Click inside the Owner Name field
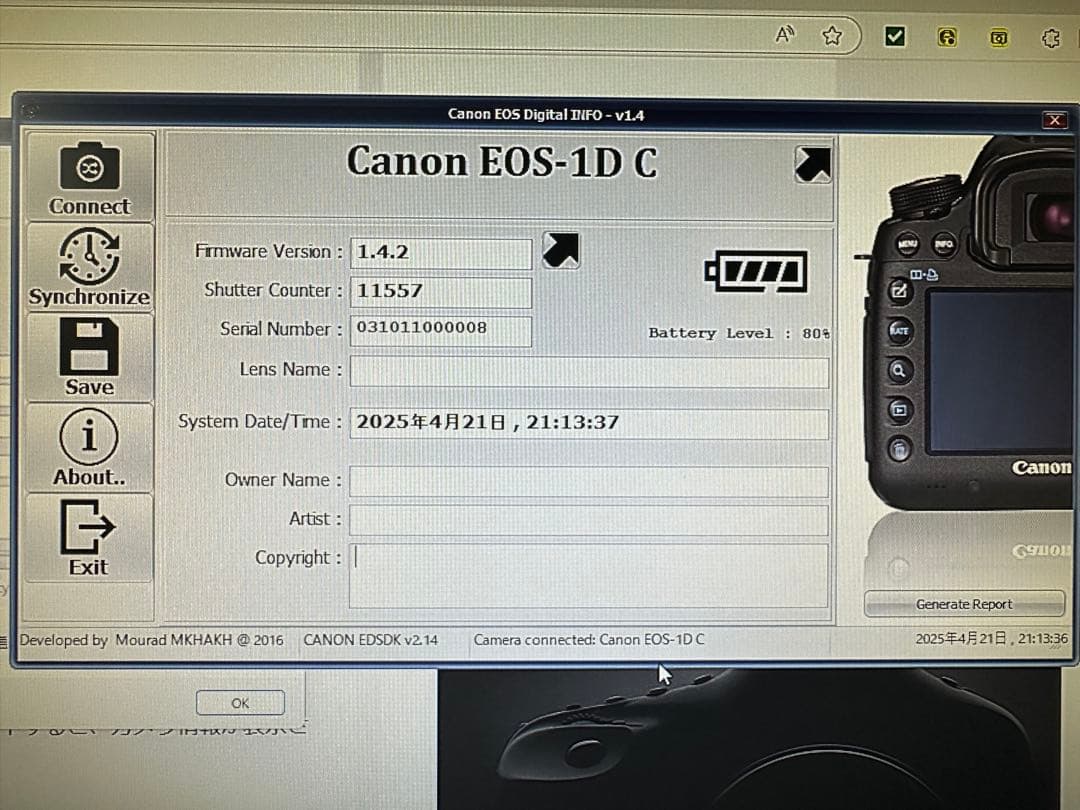Screen dimensions: 1080x810 point(590,481)
